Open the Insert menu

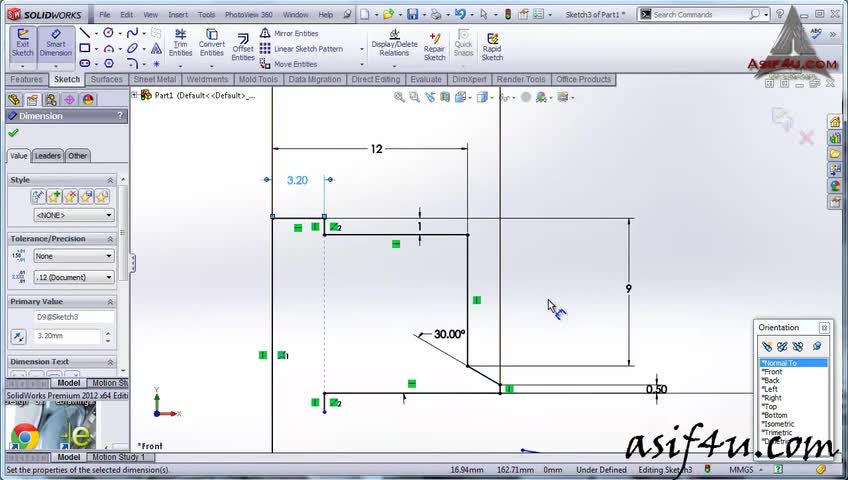178,15
